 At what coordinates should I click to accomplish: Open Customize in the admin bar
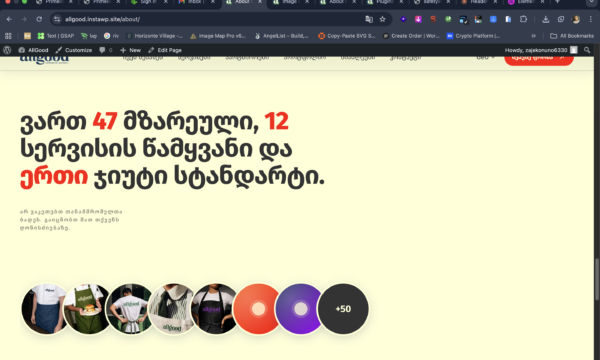(74, 50)
